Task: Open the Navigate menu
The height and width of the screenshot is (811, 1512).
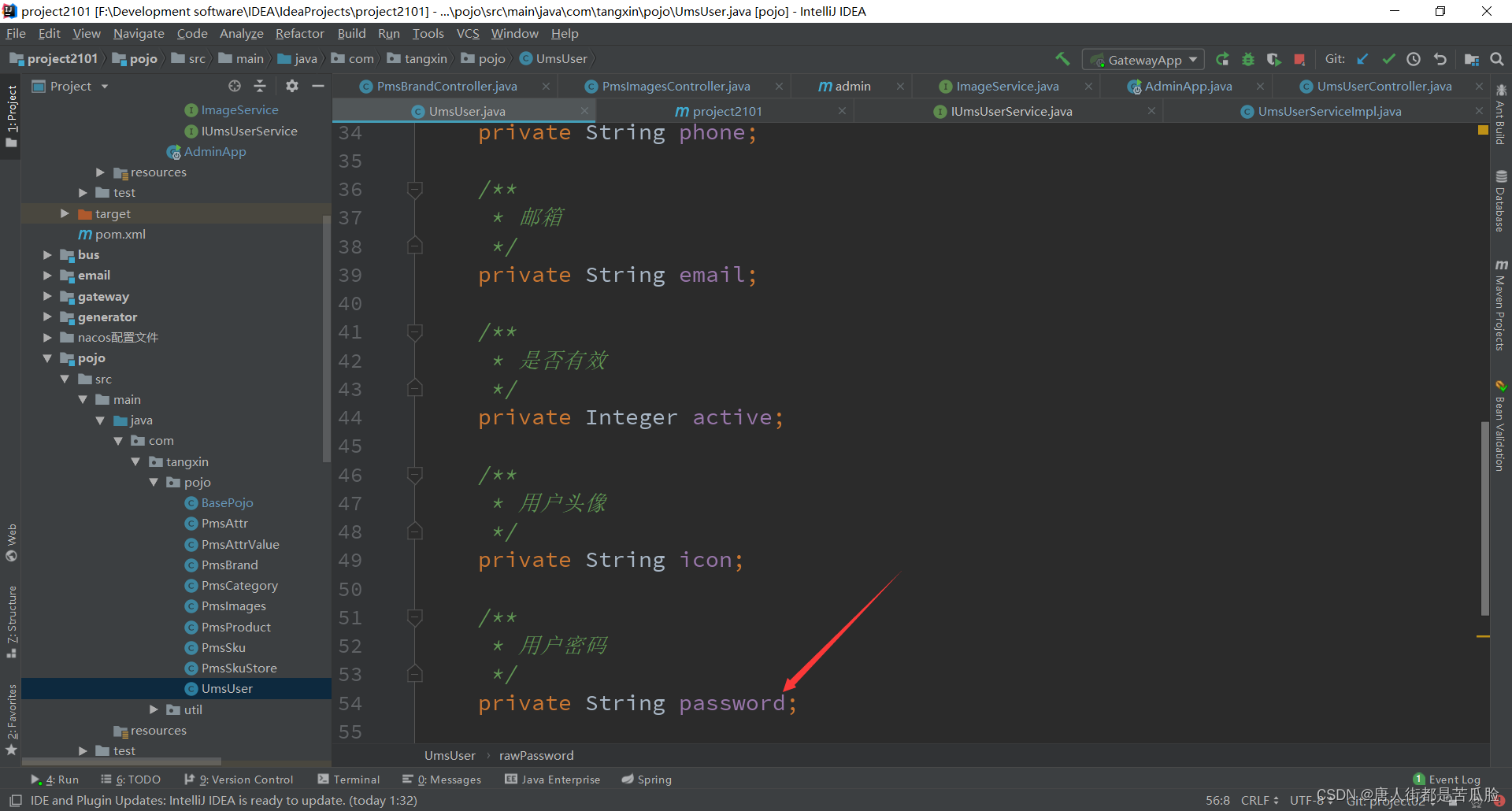Action: pyautogui.click(x=139, y=33)
